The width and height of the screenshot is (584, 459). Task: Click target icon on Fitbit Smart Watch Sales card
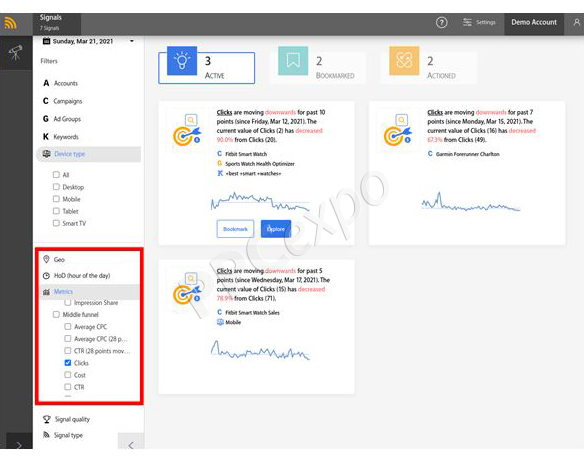click(187, 289)
